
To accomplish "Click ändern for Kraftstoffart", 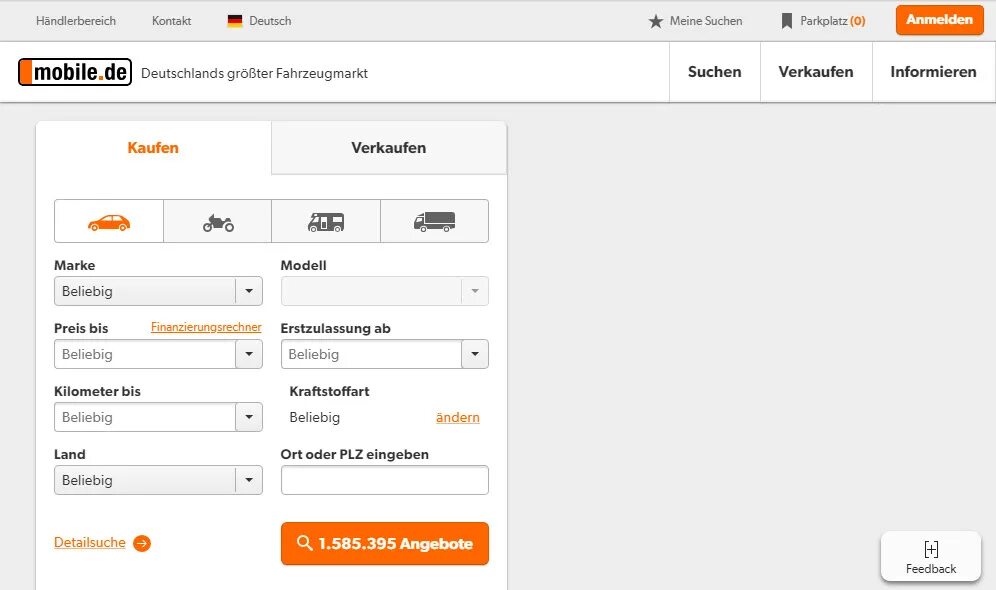I will point(457,417).
